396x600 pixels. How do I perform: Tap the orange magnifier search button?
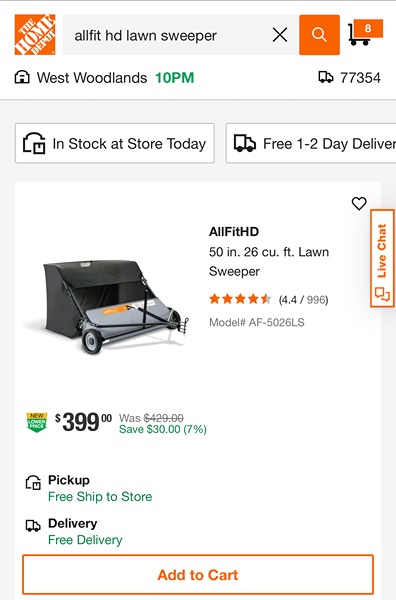click(319, 35)
